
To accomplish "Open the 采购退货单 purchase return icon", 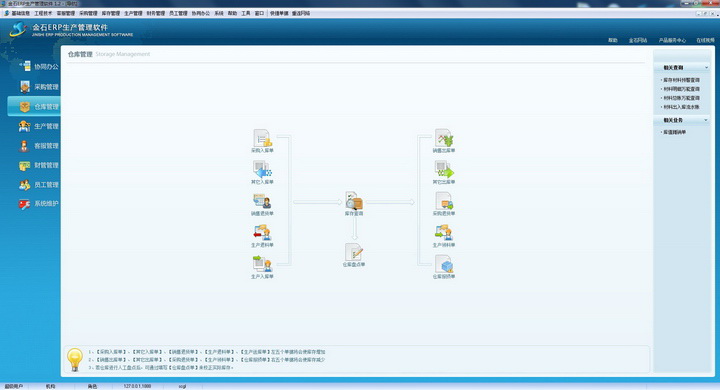I will click(x=444, y=201).
